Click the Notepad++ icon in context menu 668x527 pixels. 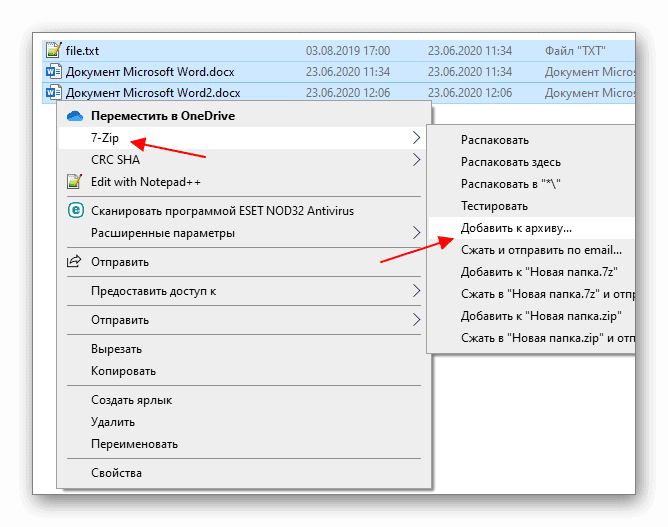pos(75,181)
